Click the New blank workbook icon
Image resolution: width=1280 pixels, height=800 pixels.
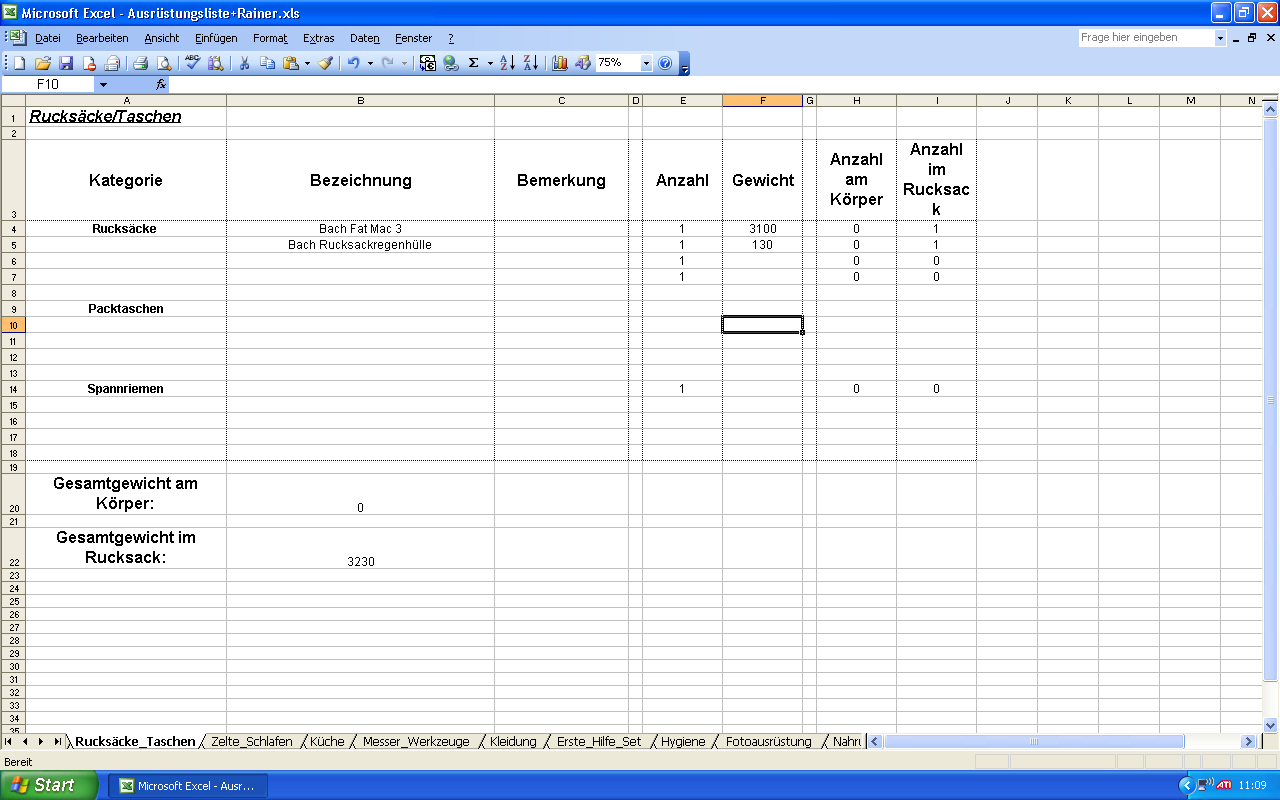19,63
